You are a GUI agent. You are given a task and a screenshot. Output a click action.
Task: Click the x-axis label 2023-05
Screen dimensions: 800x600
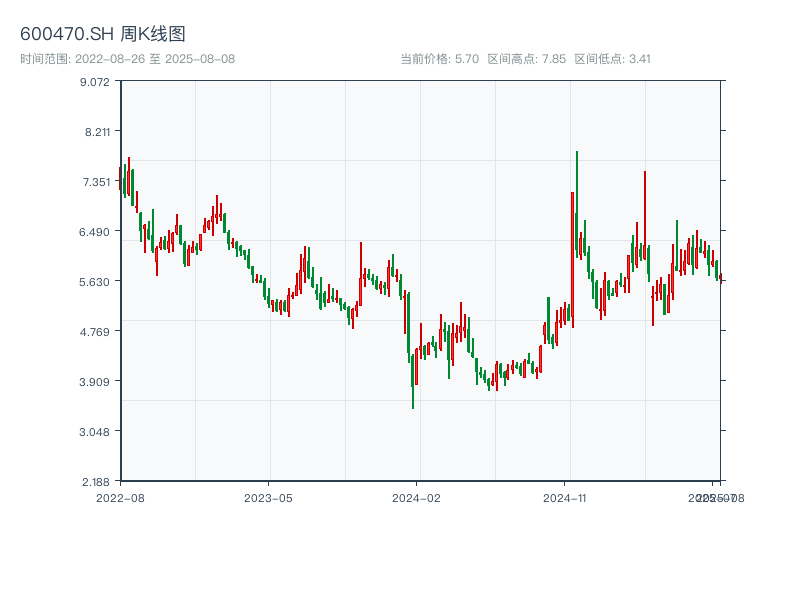pos(268,498)
